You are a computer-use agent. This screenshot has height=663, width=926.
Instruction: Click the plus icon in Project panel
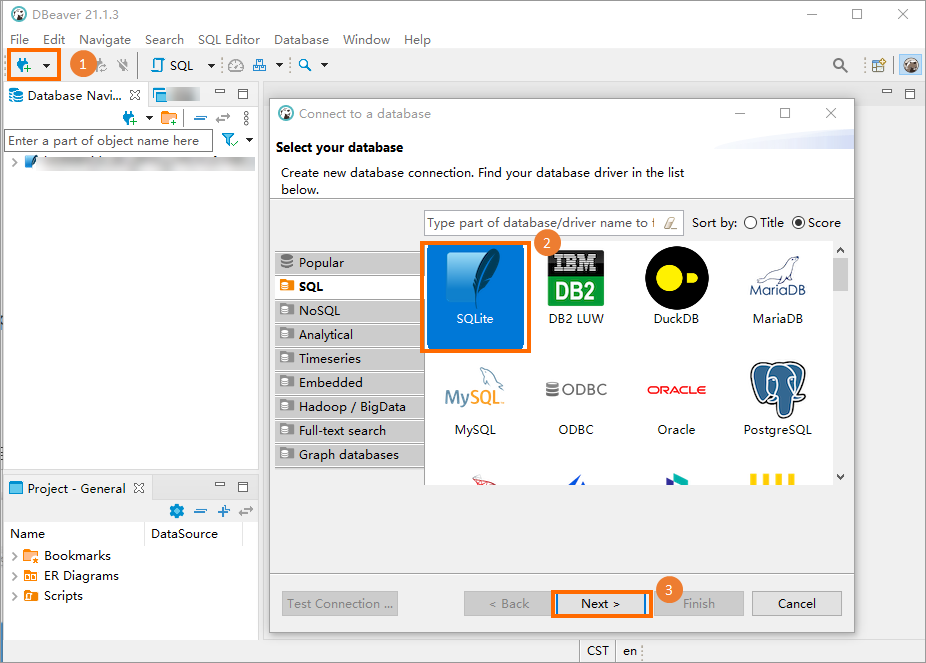pyautogui.click(x=223, y=511)
